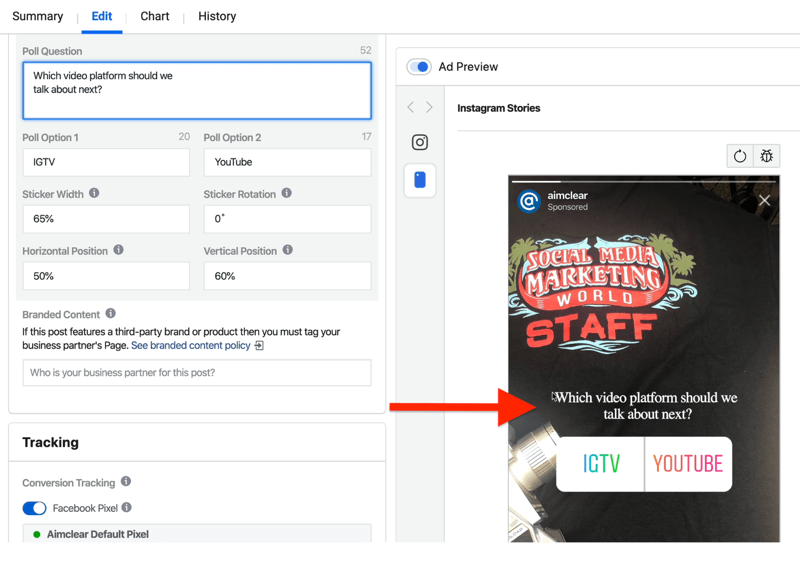Click the story progress bar in the preview
Screen dimensions: 800x565
(x=644, y=181)
